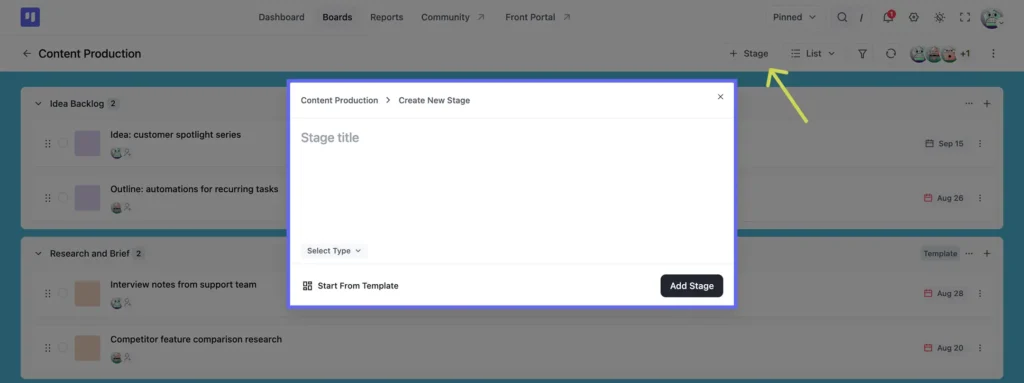This screenshot has height=383, width=1024.
Task: Open options for customer spotlight series task
Action: (x=980, y=144)
